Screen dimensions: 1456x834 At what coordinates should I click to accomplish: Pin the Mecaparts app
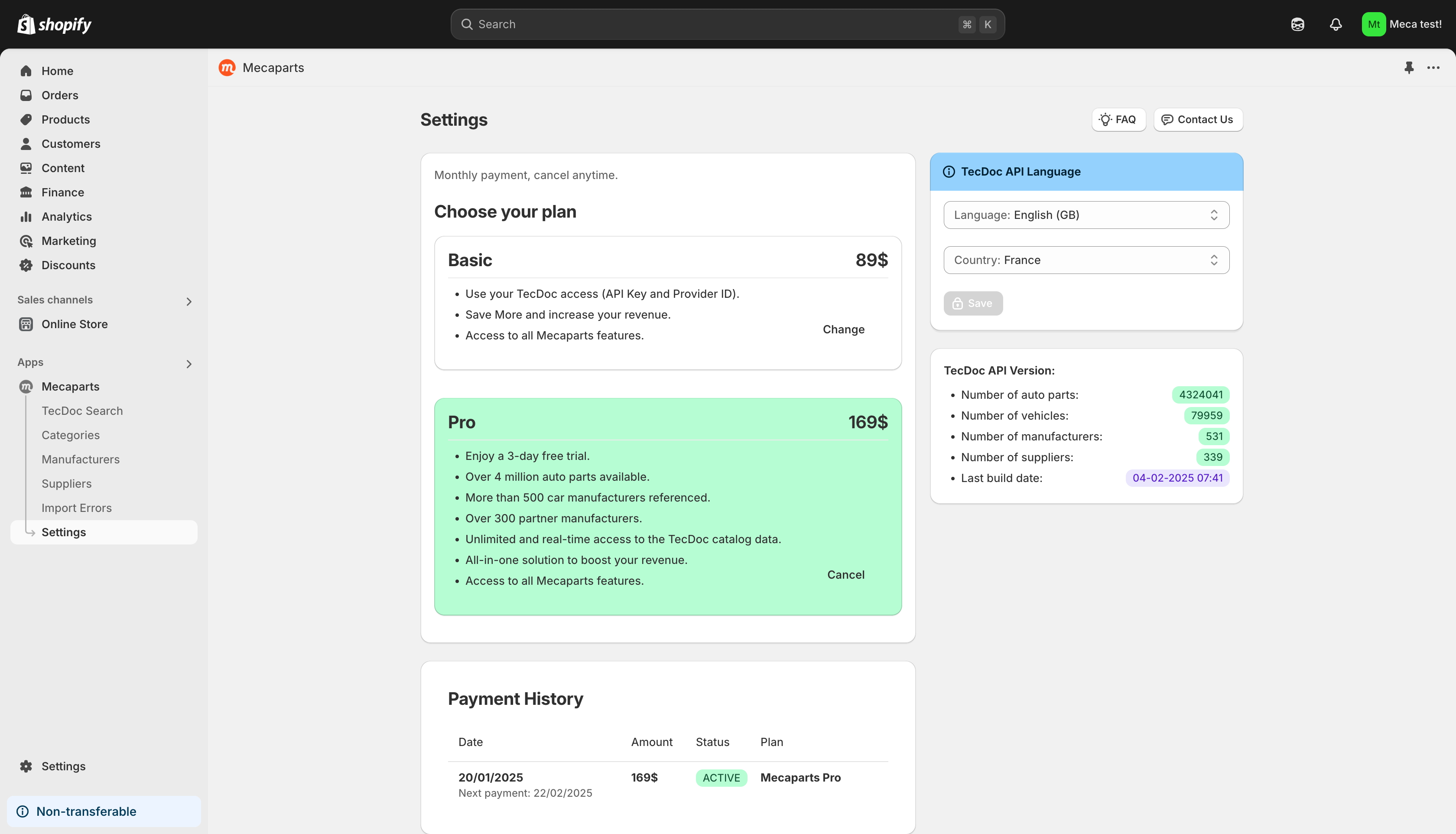click(x=1409, y=68)
